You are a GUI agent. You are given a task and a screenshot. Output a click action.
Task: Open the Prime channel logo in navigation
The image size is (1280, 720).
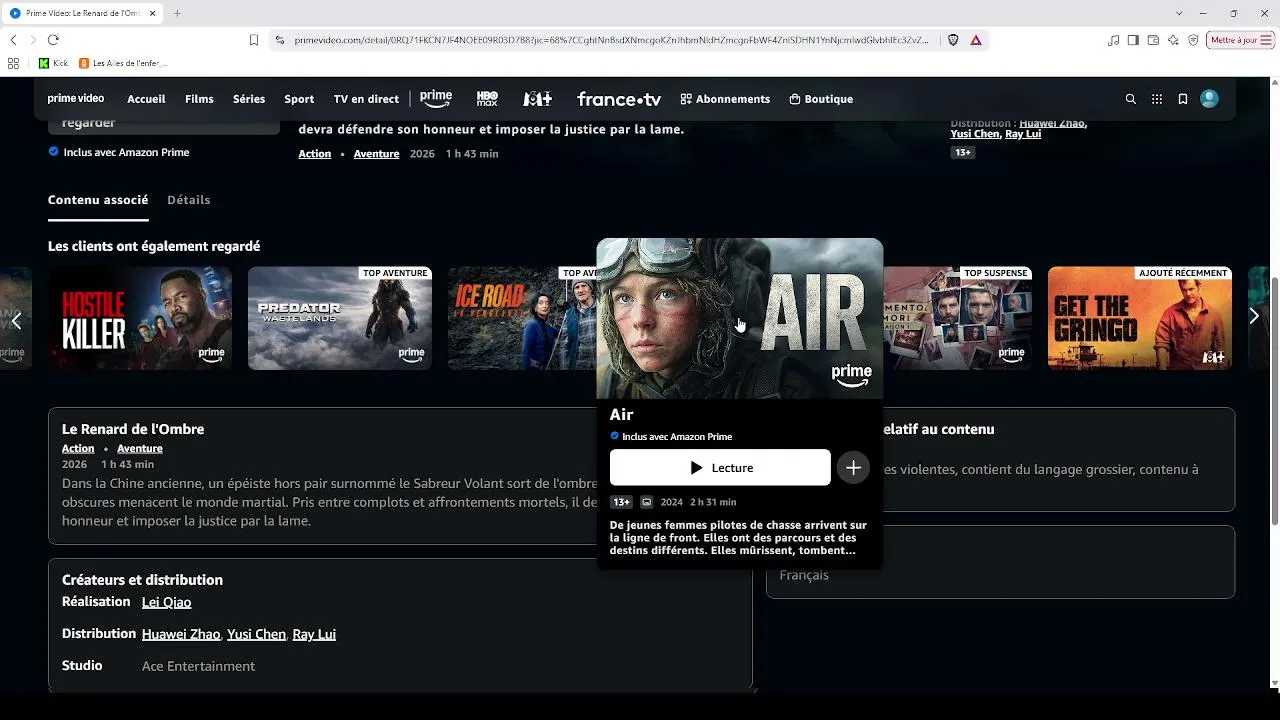(x=436, y=99)
